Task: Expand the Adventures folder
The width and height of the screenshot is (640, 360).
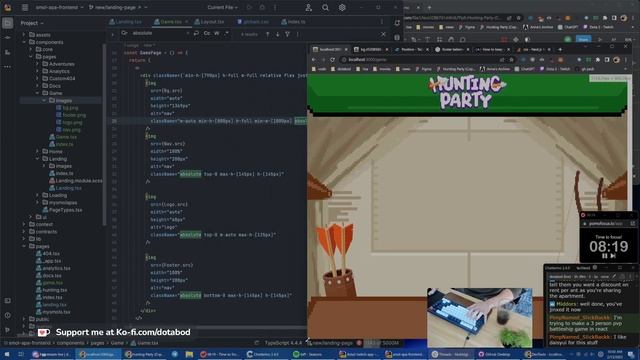Action: pyautogui.click(x=37, y=64)
